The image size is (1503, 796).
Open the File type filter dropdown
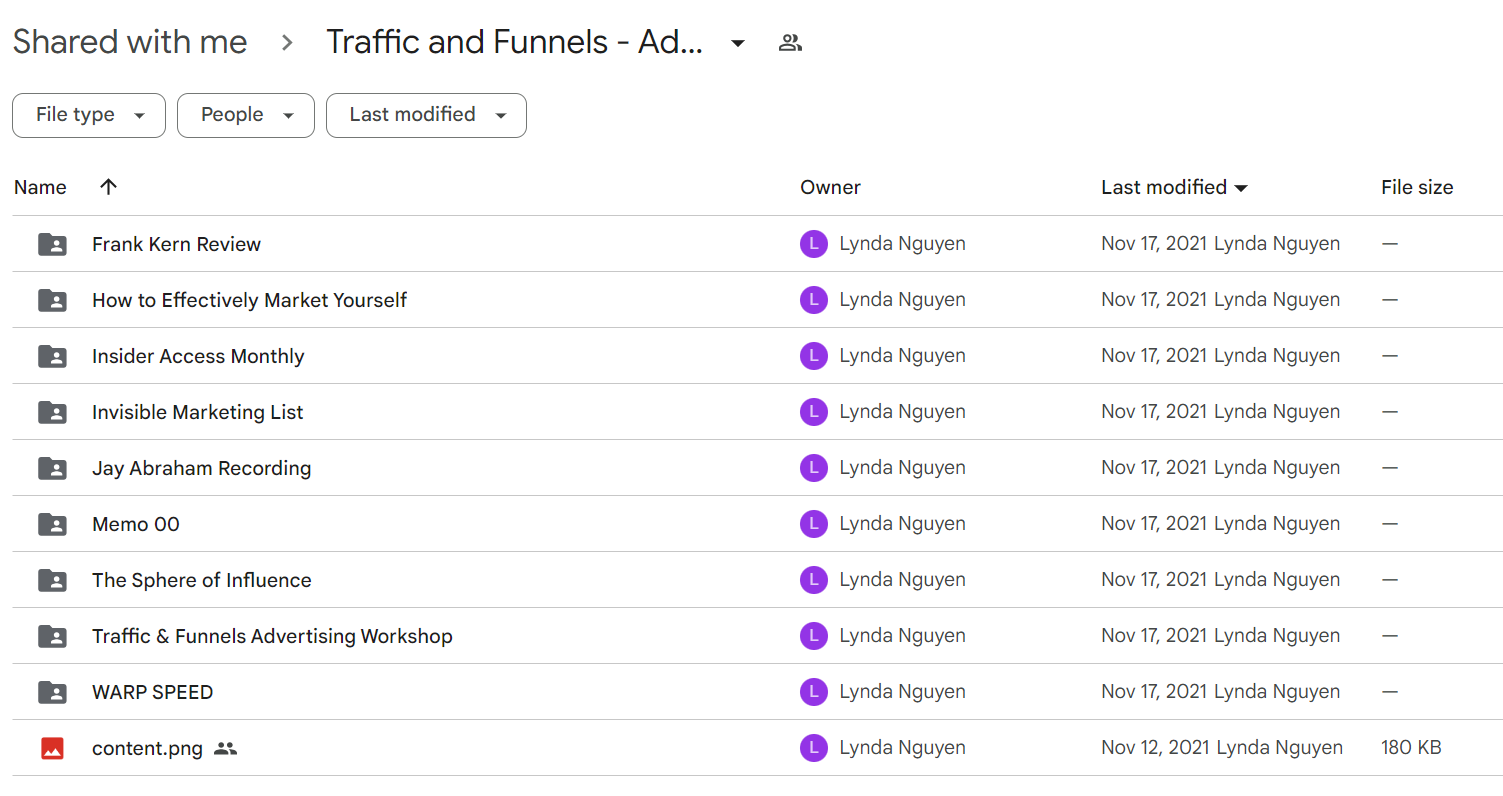[89, 115]
